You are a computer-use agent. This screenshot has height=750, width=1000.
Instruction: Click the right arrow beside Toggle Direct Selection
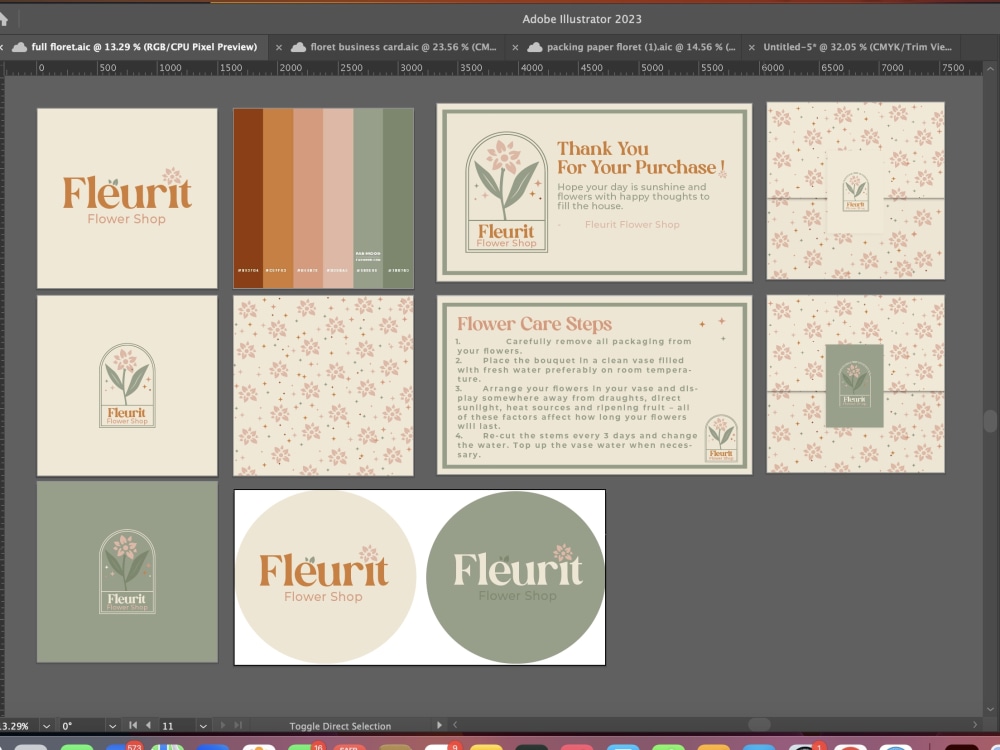[x=442, y=725]
